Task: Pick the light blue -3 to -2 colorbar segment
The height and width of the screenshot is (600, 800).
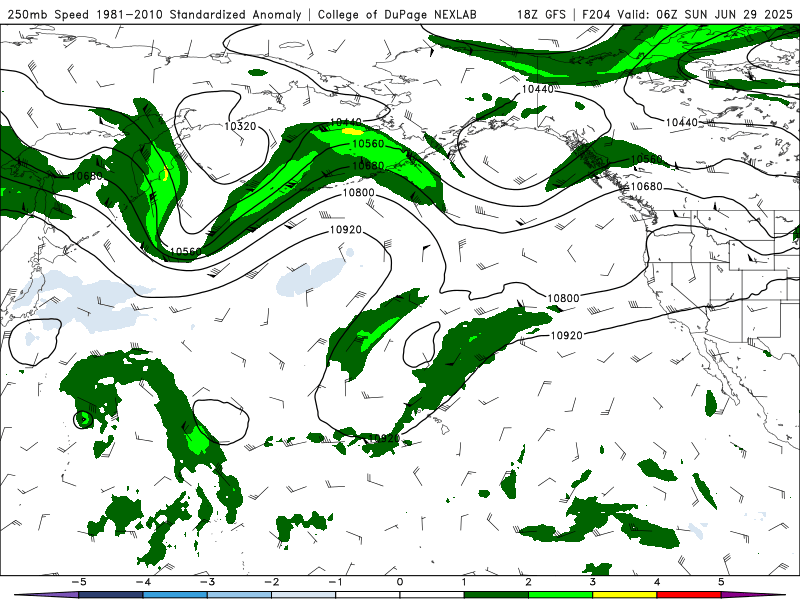Action: coord(239,595)
